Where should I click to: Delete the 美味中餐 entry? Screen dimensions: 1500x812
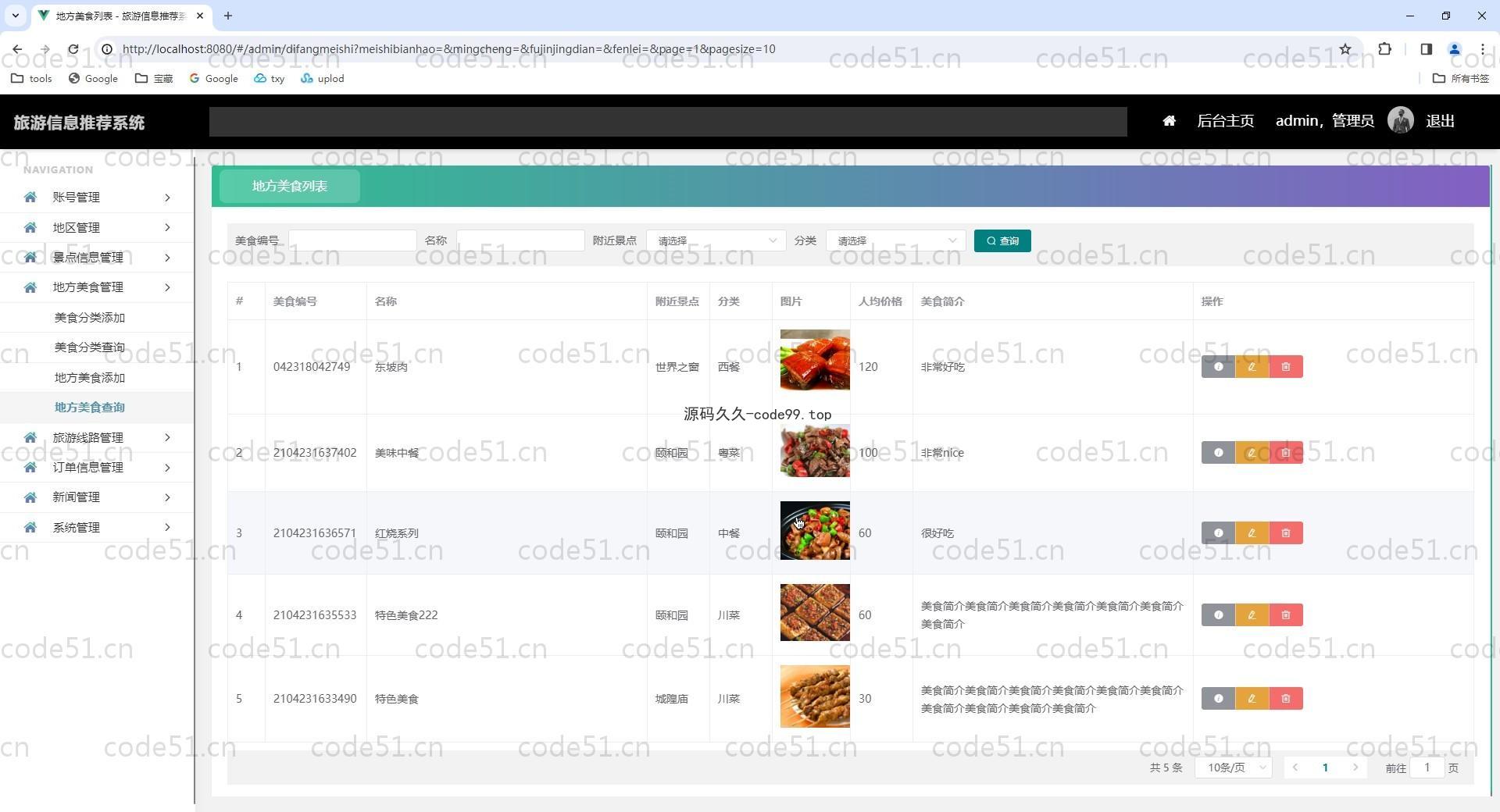(1286, 453)
